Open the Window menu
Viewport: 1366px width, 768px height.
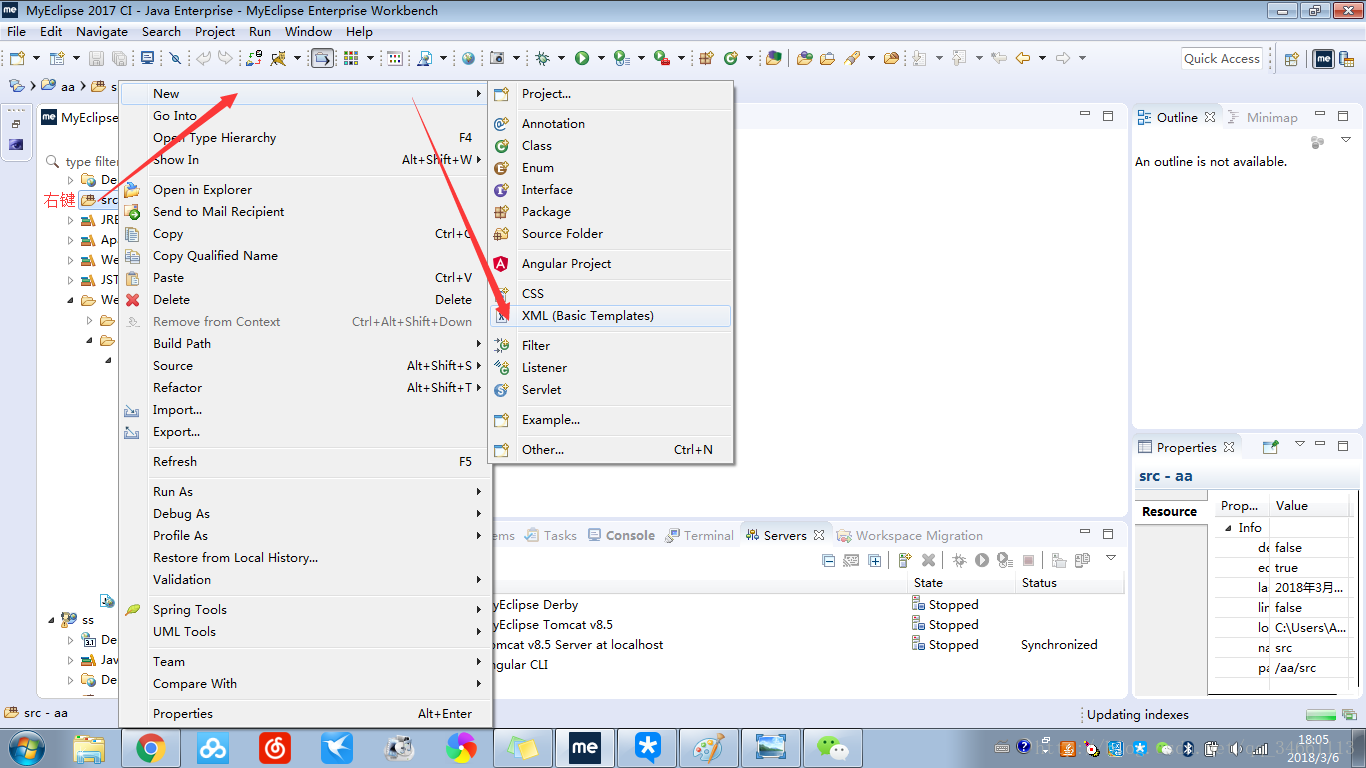point(308,31)
